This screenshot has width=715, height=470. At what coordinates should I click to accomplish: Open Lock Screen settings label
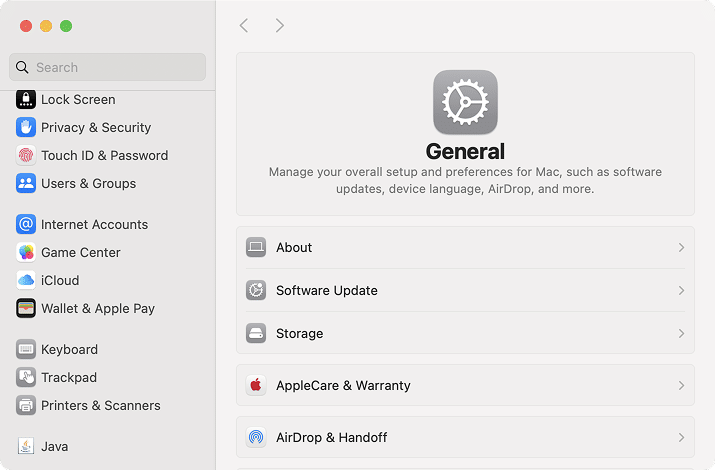pos(78,99)
